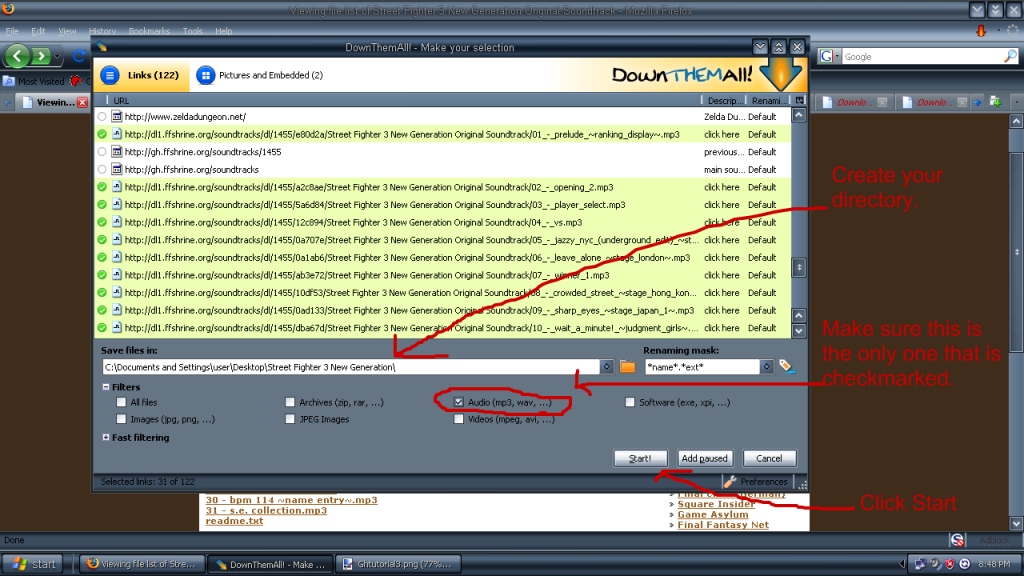Click the file icon for 02_-_opening_2.mp3 row

click(x=117, y=187)
